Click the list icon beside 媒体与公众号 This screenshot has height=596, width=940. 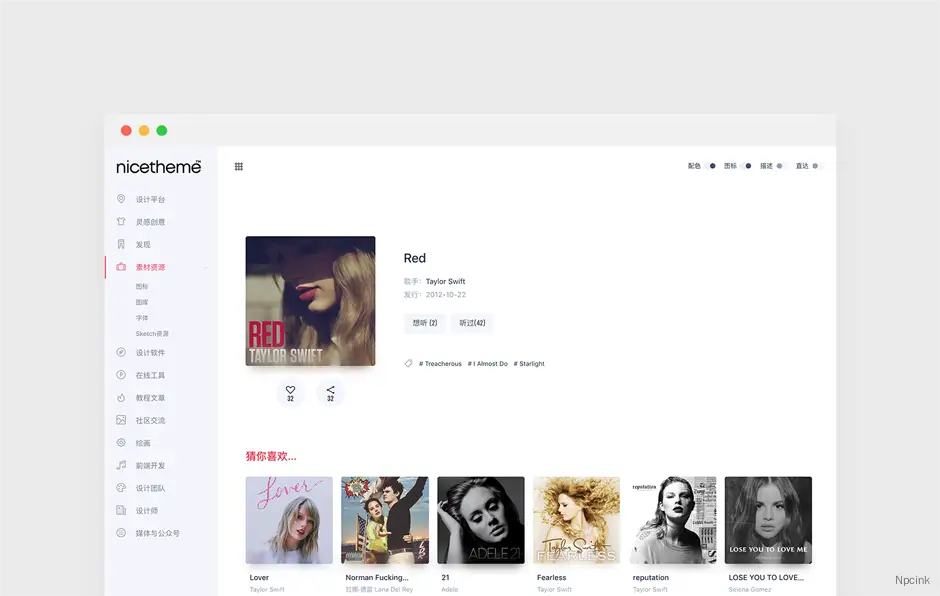[121, 532]
